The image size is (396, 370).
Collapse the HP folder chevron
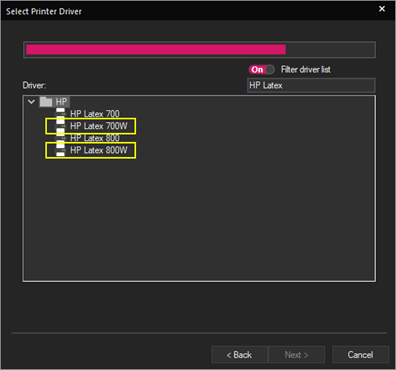[x=32, y=102]
